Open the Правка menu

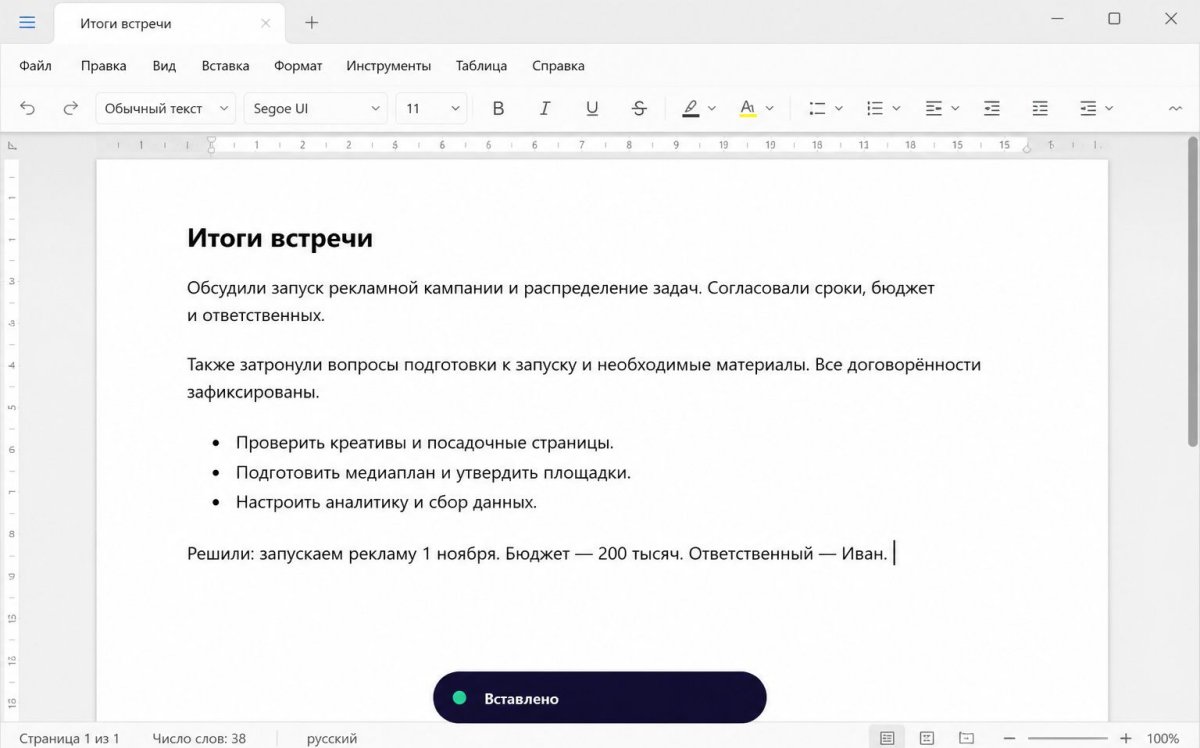pyautogui.click(x=104, y=66)
